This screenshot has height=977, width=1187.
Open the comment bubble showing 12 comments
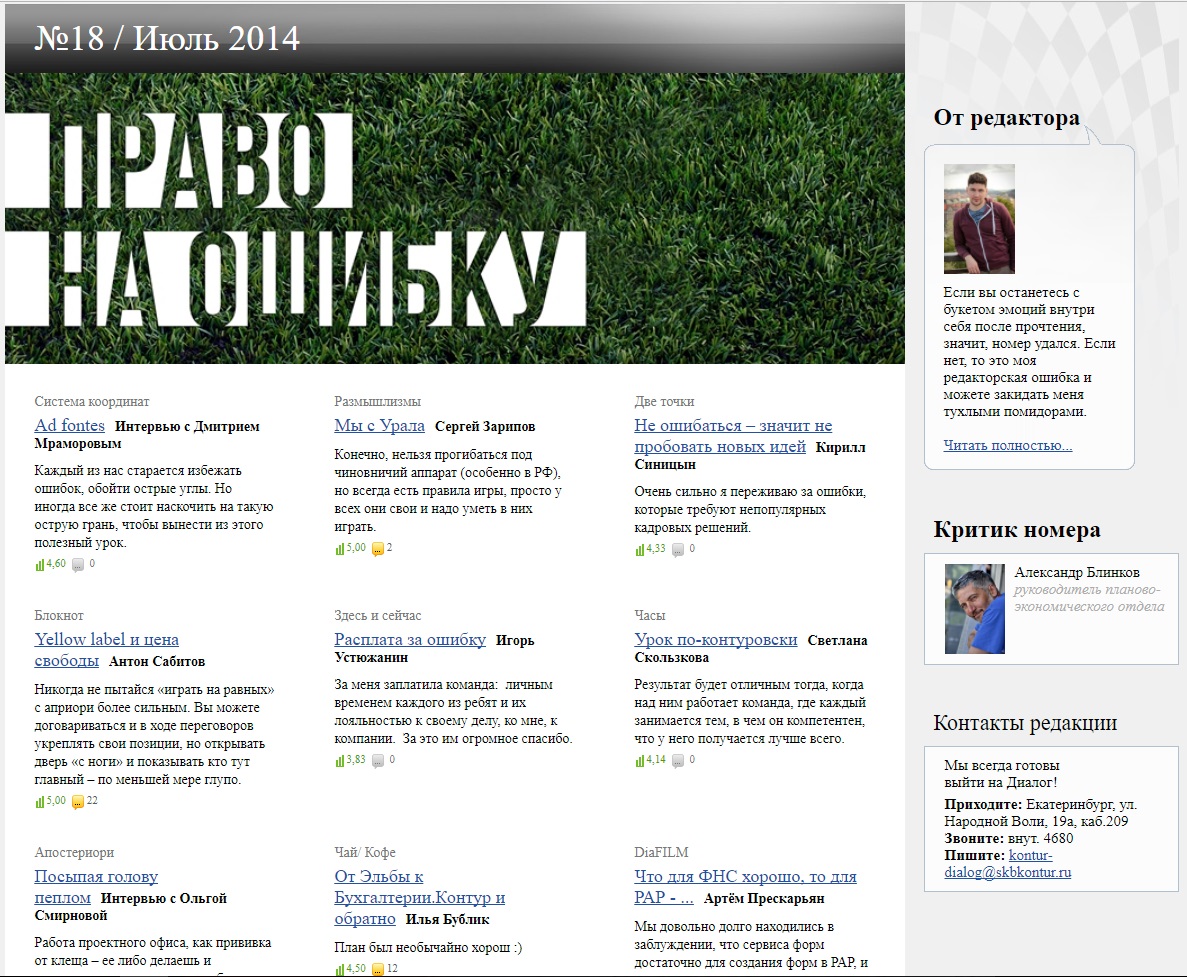click(x=377, y=968)
